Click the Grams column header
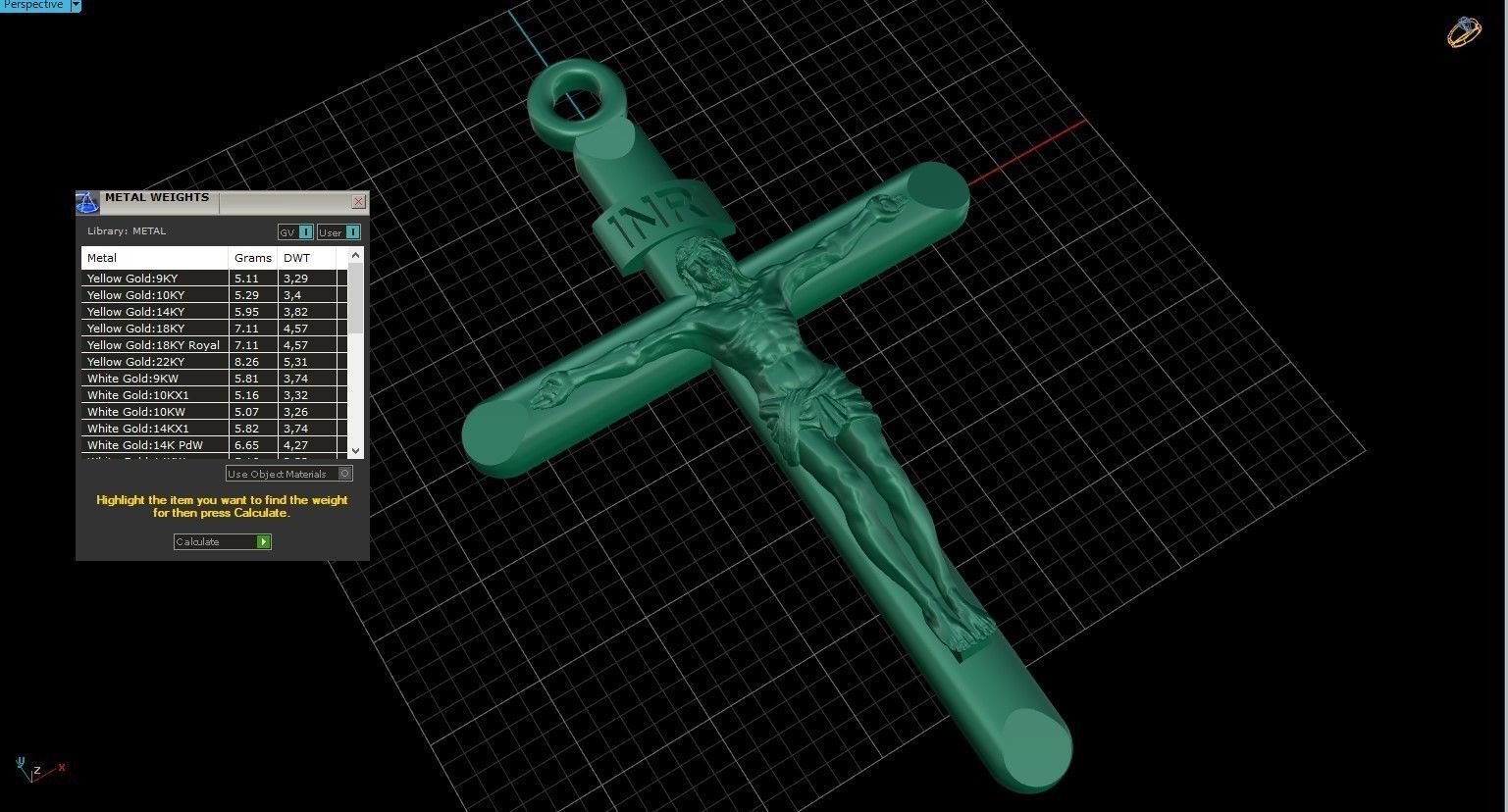1508x812 pixels. (253, 258)
